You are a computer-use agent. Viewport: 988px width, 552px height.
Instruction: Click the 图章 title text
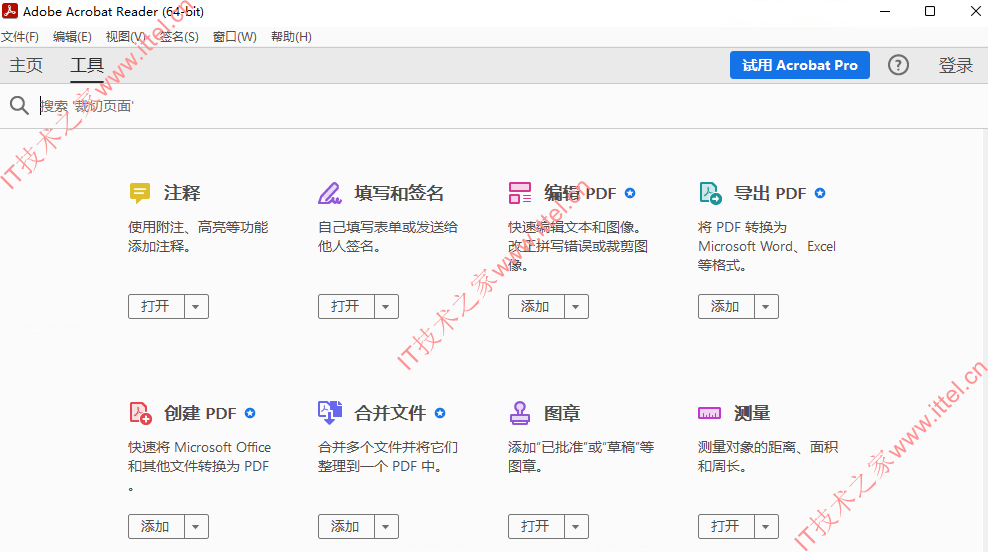pos(562,413)
